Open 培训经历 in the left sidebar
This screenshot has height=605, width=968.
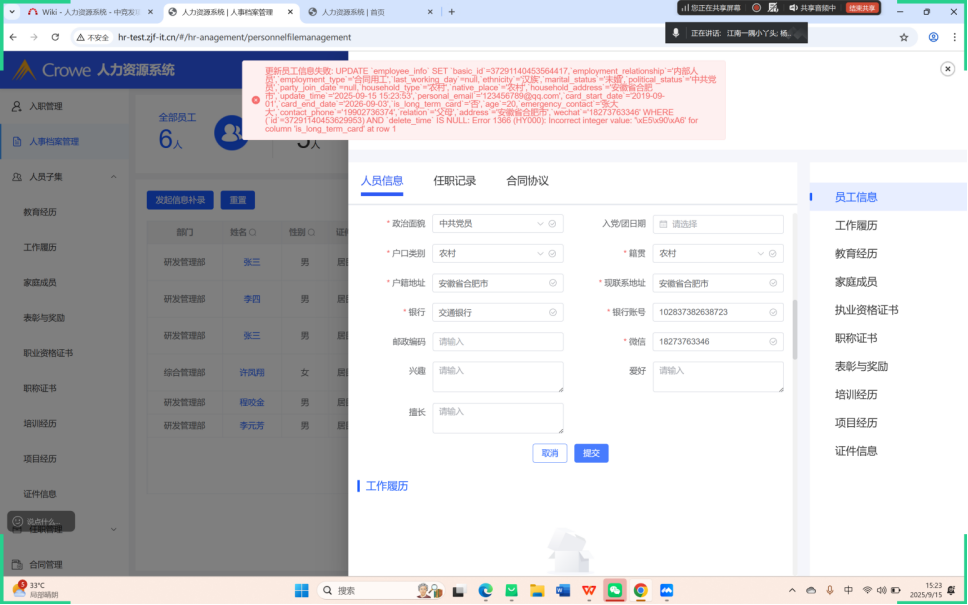(40, 423)
